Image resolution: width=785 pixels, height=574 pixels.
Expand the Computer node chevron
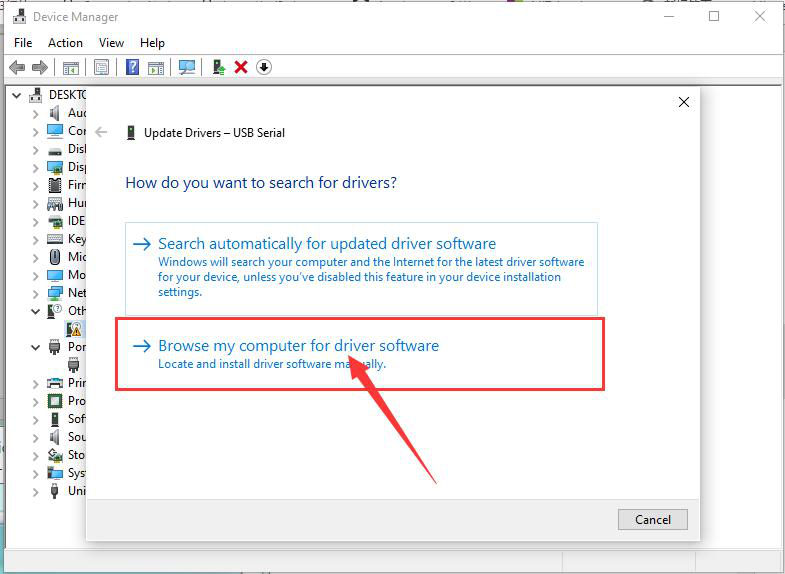click(x=35, y=132)
